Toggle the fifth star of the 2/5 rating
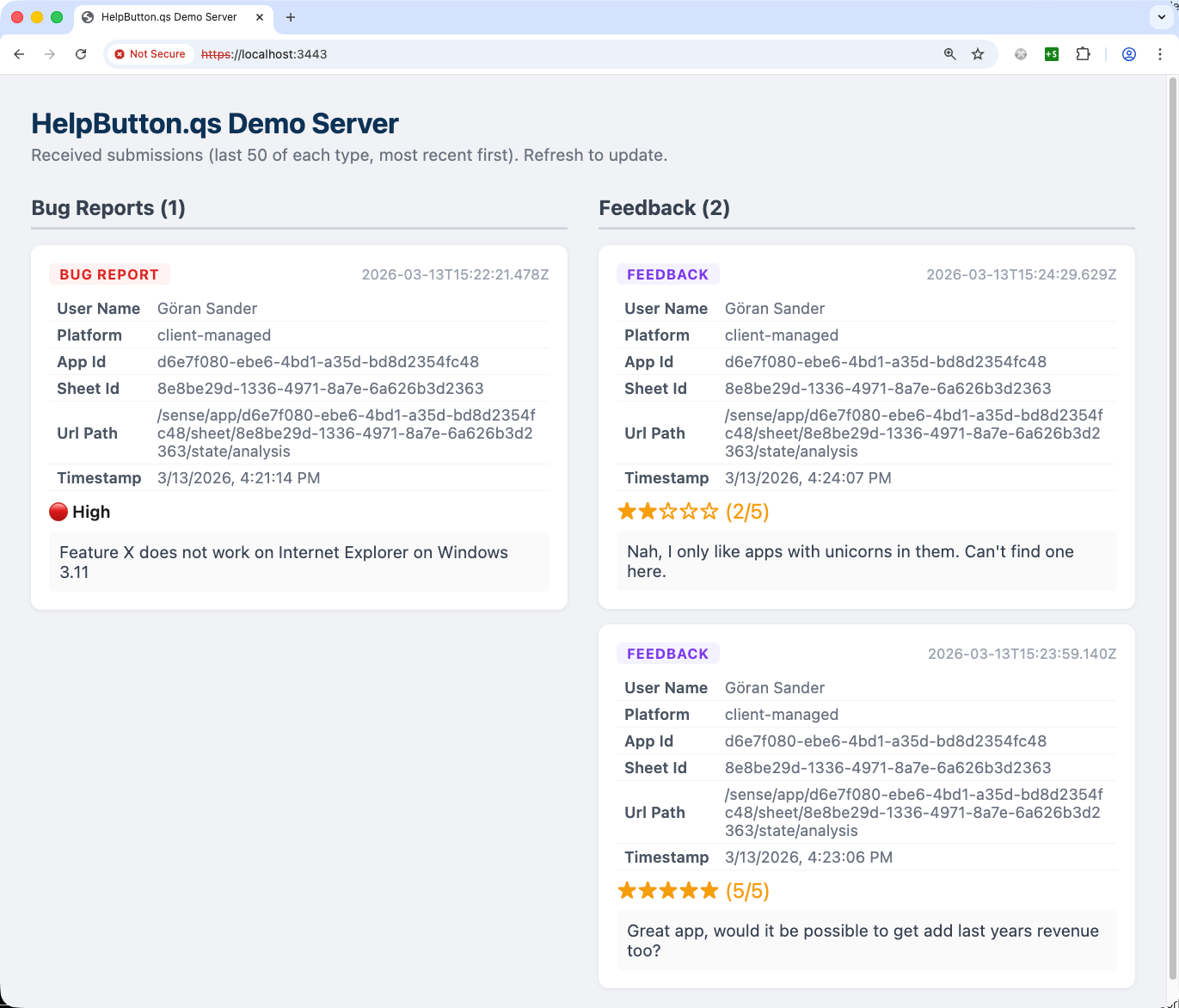 (x=711, y=511)
